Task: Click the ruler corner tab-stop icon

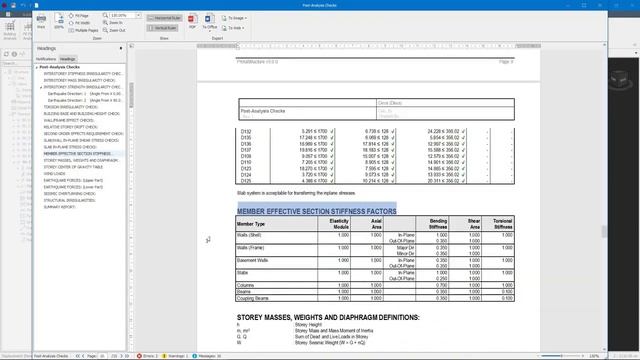Action: point(131,46)
